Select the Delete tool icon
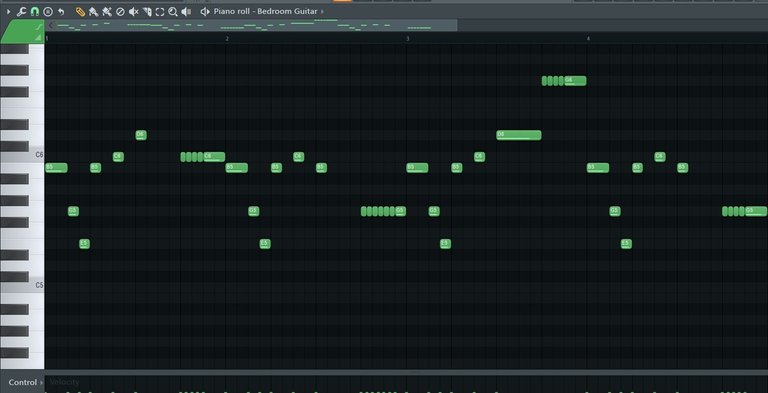The image size is (768, 393). [120, 11]
